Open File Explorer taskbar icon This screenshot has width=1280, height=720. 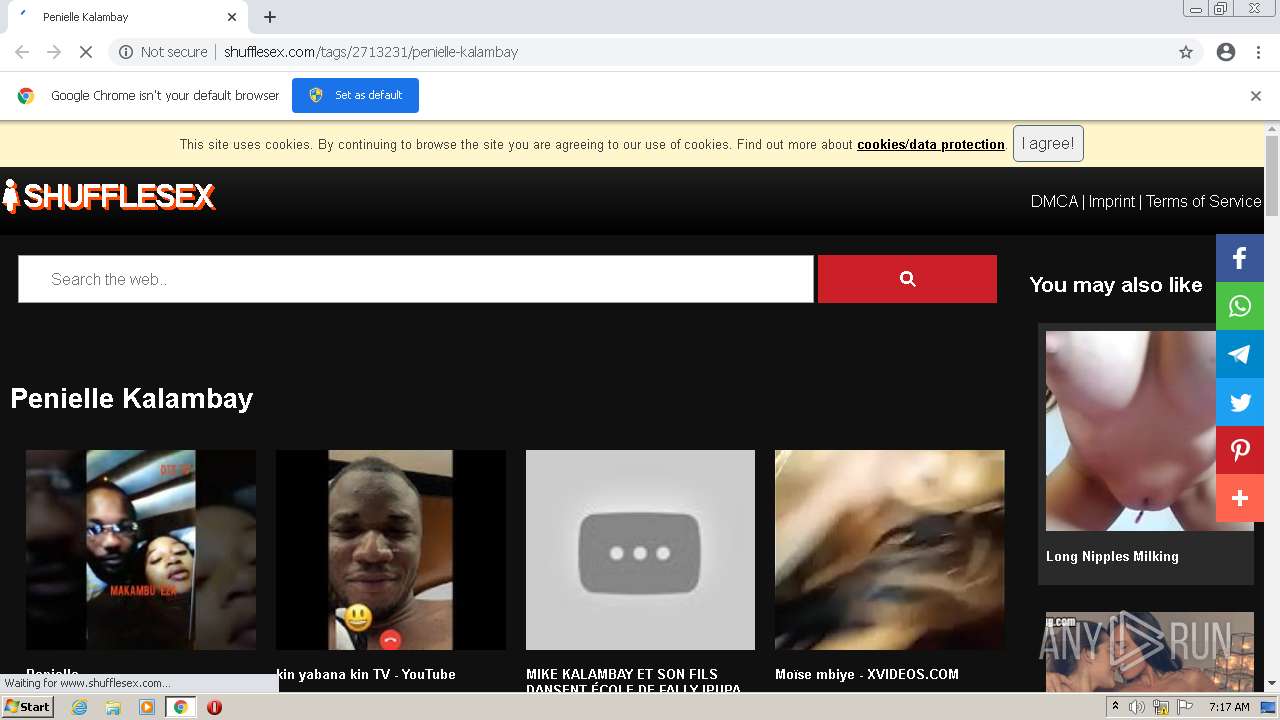tap(113, 707)
